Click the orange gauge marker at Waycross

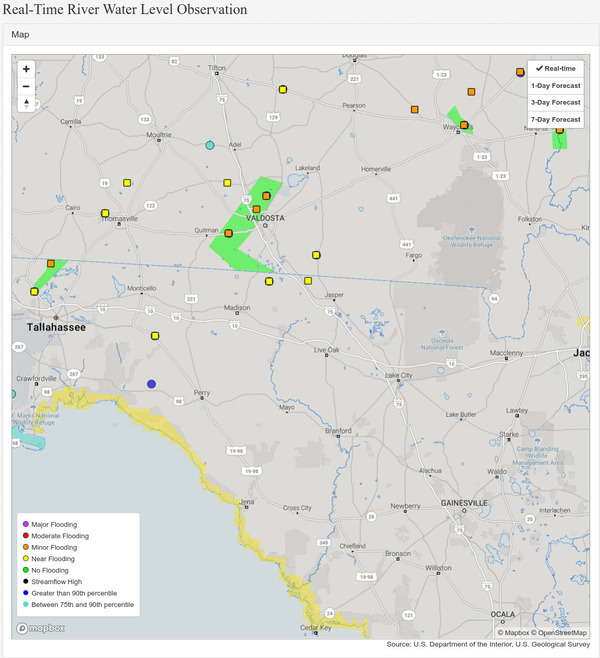tap(464, 125)
